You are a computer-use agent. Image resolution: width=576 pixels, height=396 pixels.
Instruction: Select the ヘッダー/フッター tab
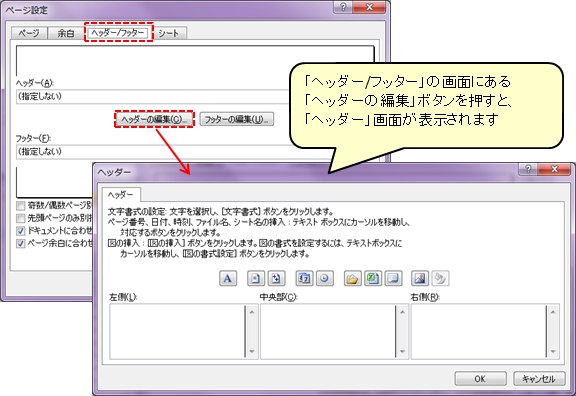[118, 32]
